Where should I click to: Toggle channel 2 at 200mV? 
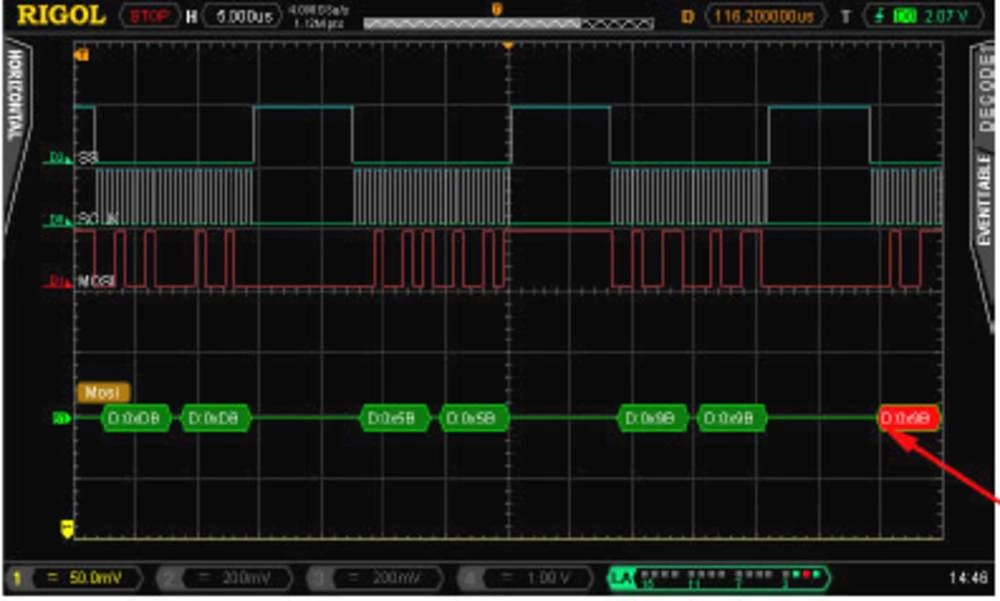(x=226, y=578)
